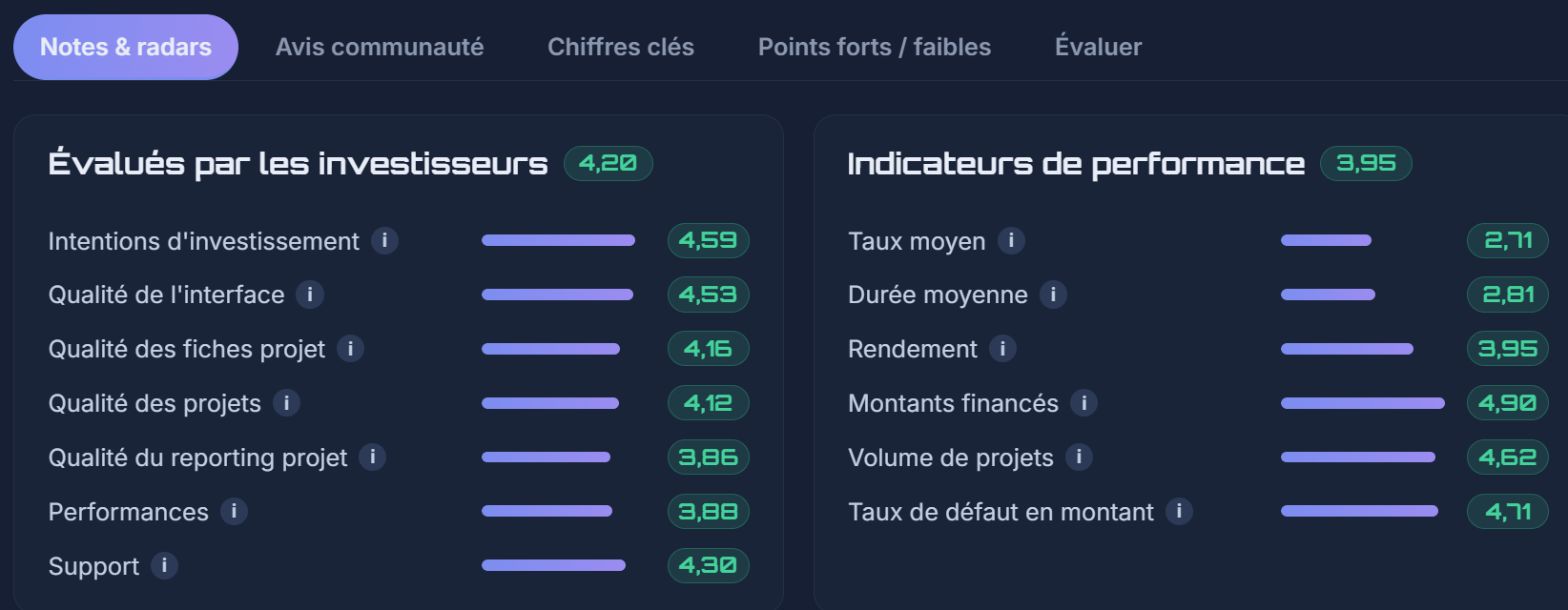Switch to Avis communauté tab

380,47
